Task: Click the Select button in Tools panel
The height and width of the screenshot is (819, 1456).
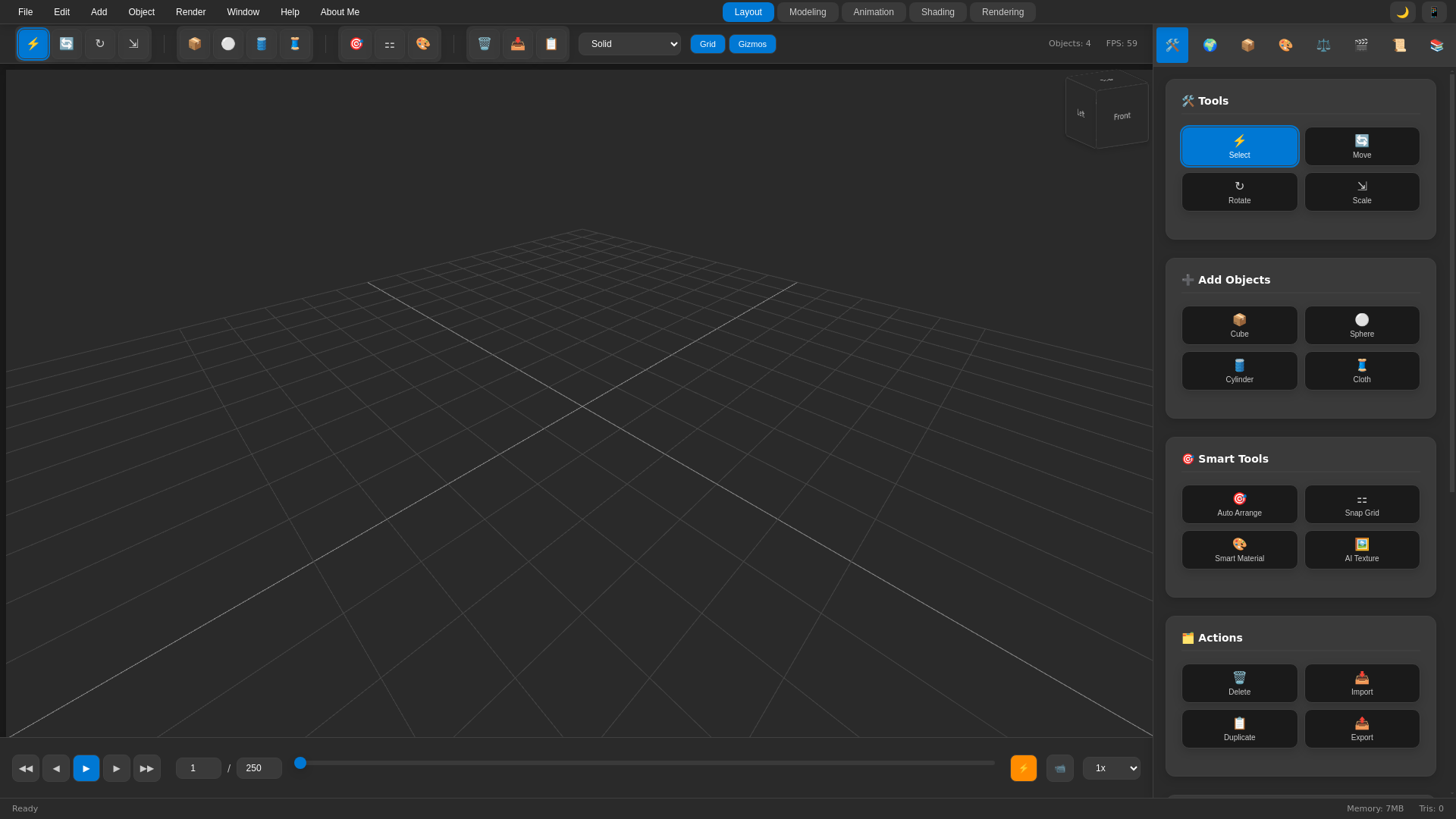Action: click(1239, 146)
